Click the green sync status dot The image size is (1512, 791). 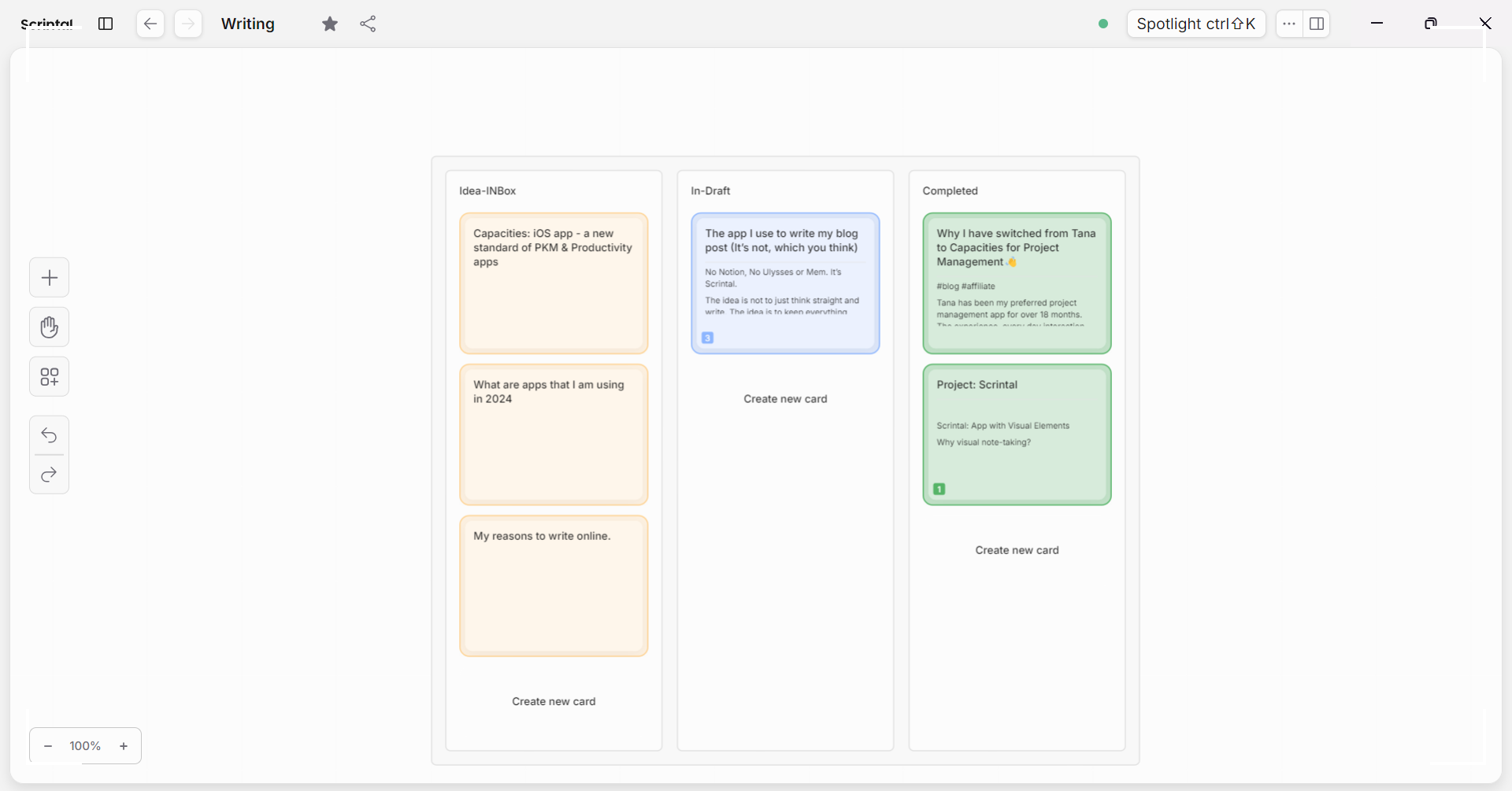click(1103, 24)
